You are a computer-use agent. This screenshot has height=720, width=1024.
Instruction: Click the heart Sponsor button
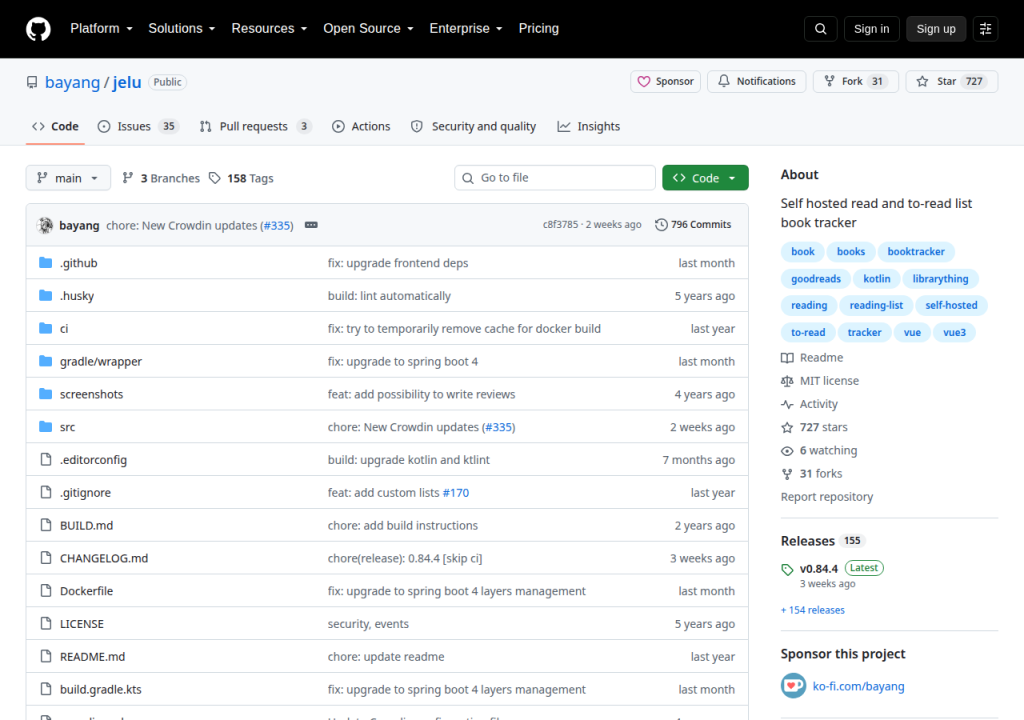665,81
